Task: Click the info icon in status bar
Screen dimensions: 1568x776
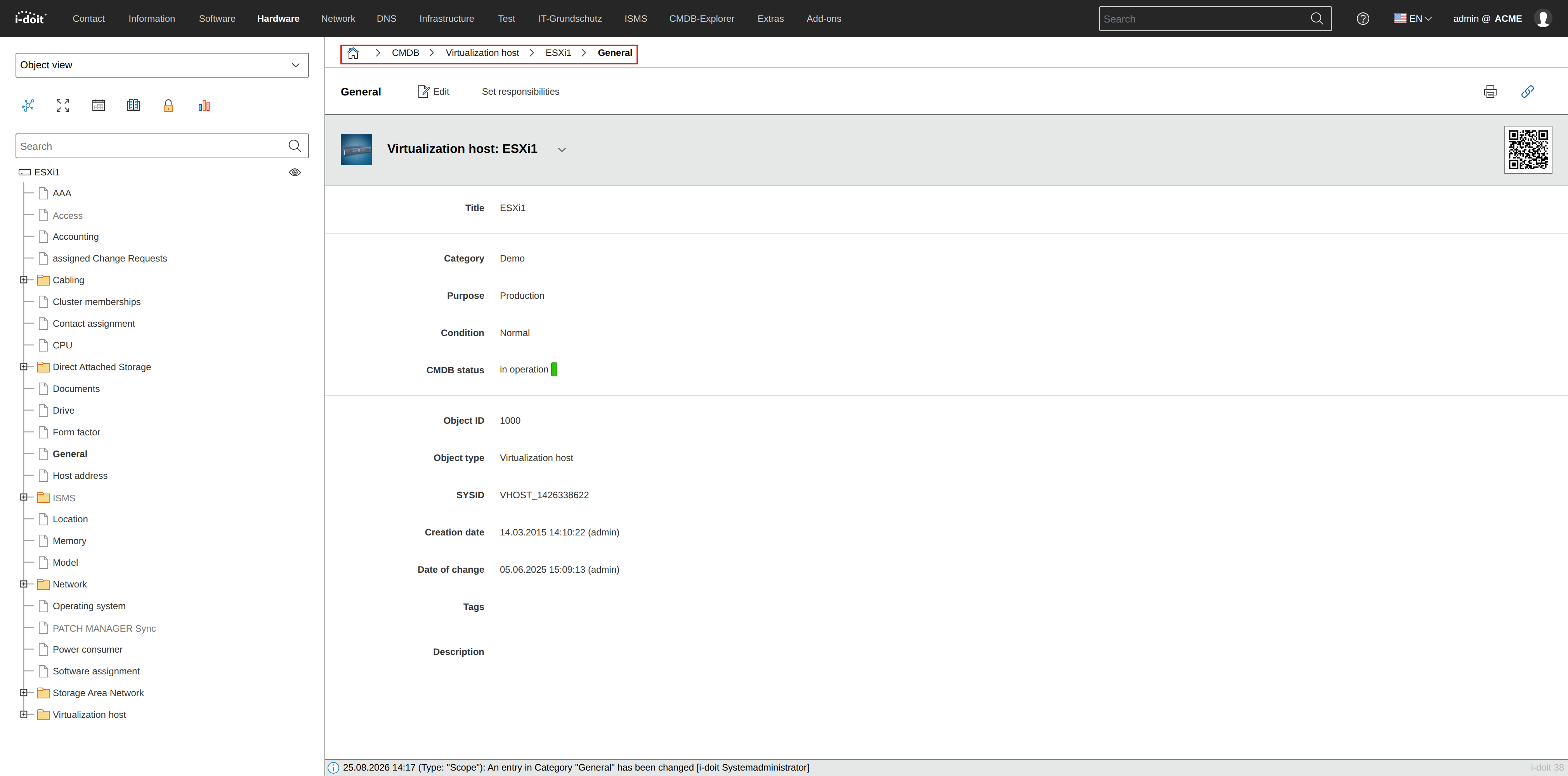Action: [333, 767]
